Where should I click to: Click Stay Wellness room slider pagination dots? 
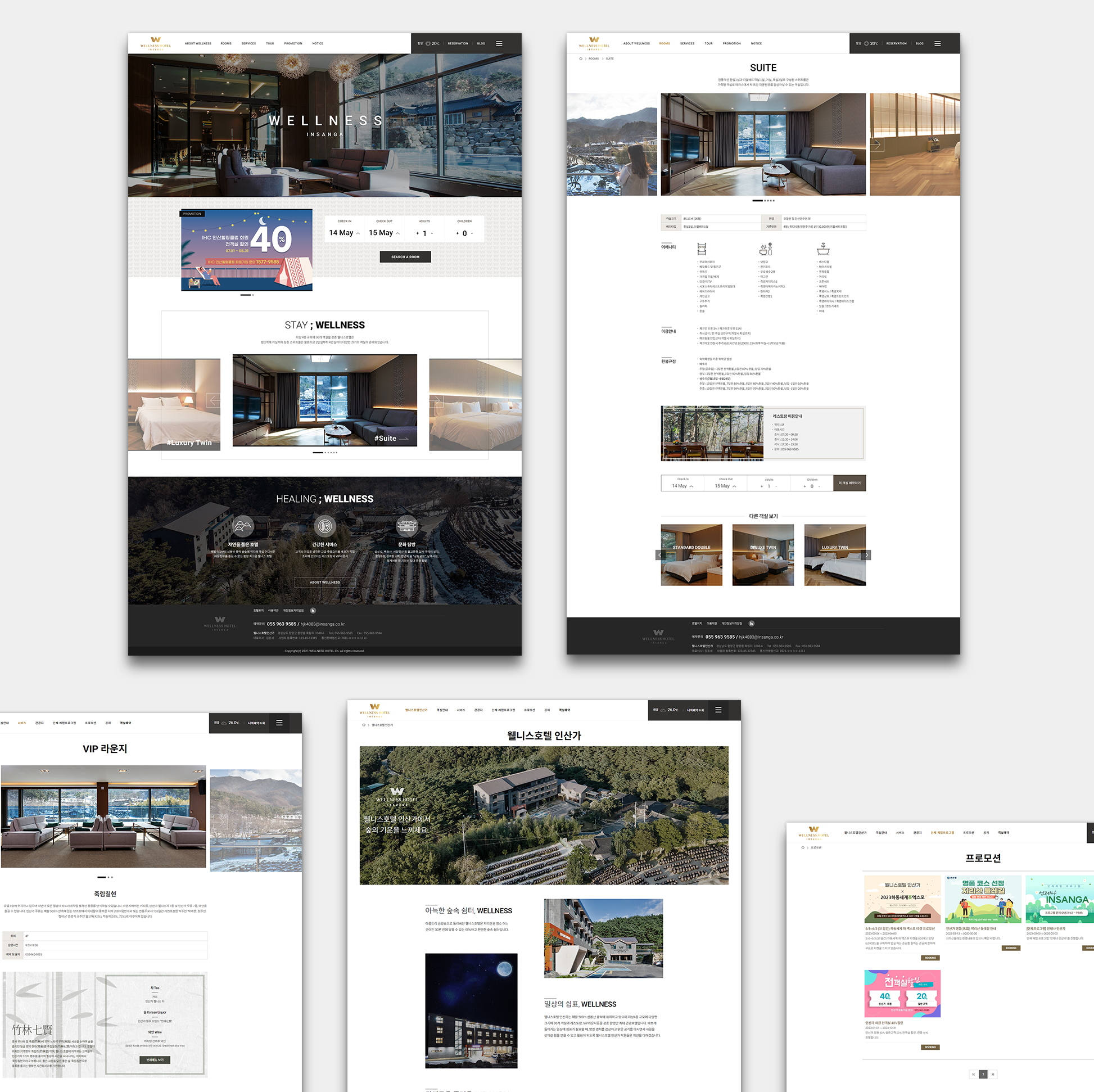(325, 453)
